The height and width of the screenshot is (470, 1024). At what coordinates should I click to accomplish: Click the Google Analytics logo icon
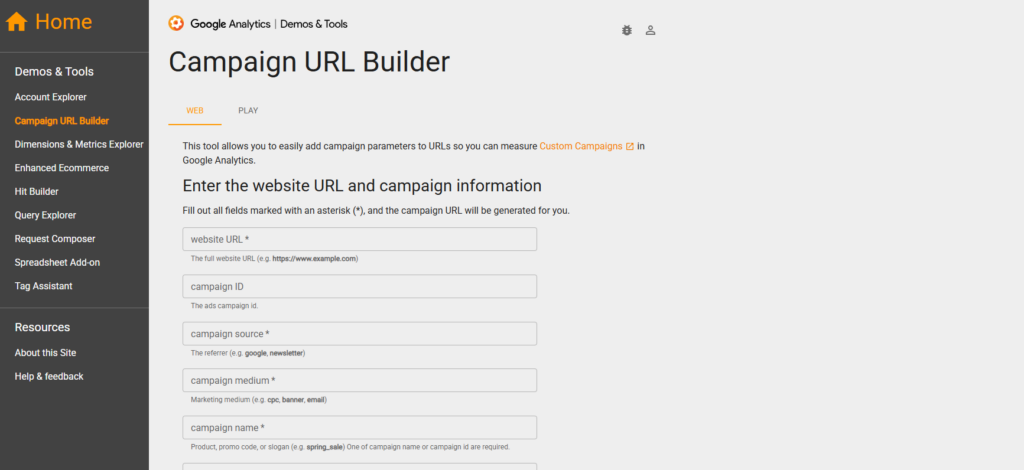pos(176,24)
